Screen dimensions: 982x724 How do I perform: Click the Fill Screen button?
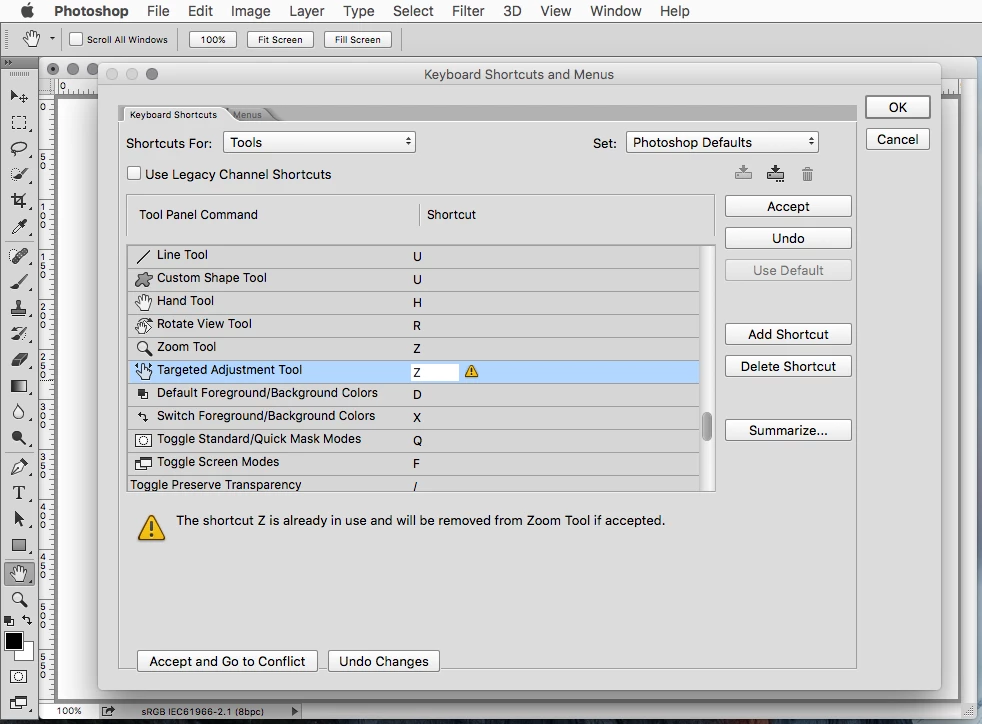pyautogui.click(x=358, y=39)
